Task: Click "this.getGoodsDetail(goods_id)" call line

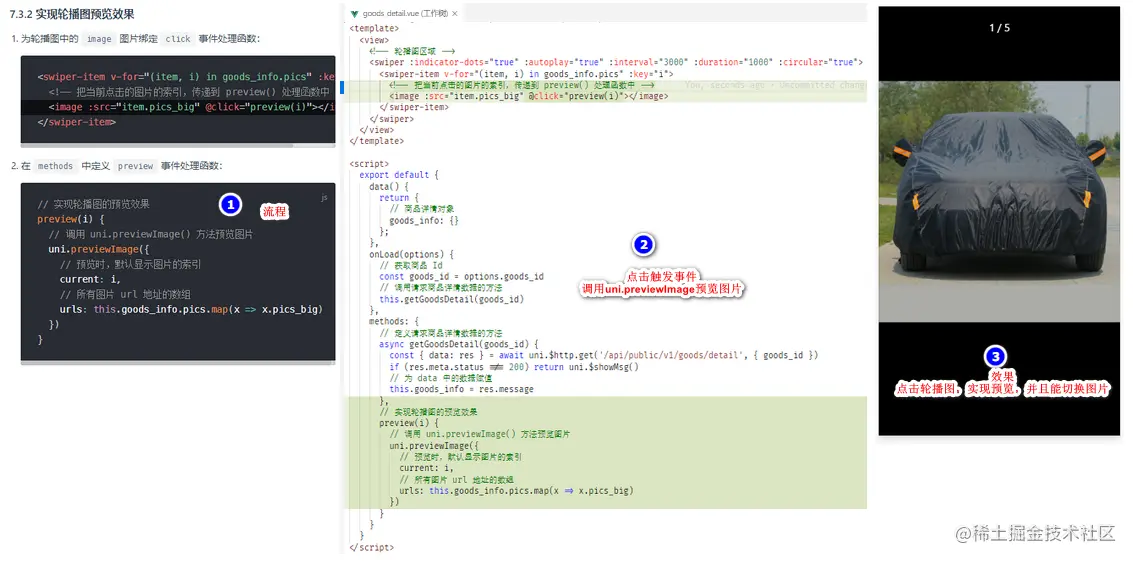Action: click(452, 299)
